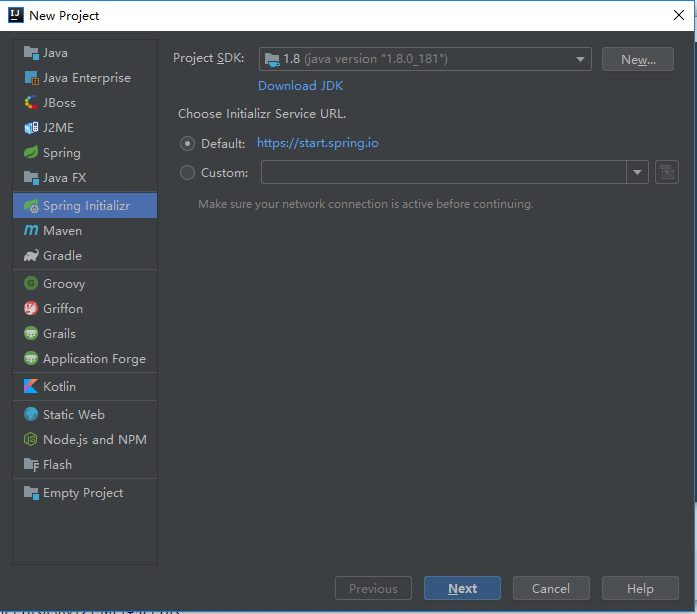This screenshot has height=614, width=697.
Task: Open the Project SDK dropdown arrow
Action: pos(580,59)
